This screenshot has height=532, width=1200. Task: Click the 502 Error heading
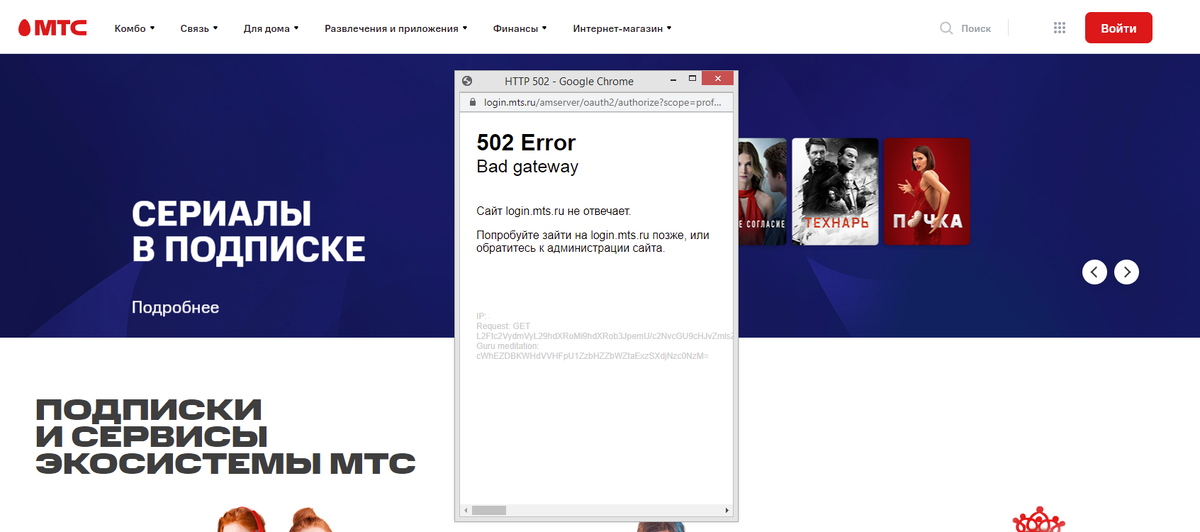[526, 143]
